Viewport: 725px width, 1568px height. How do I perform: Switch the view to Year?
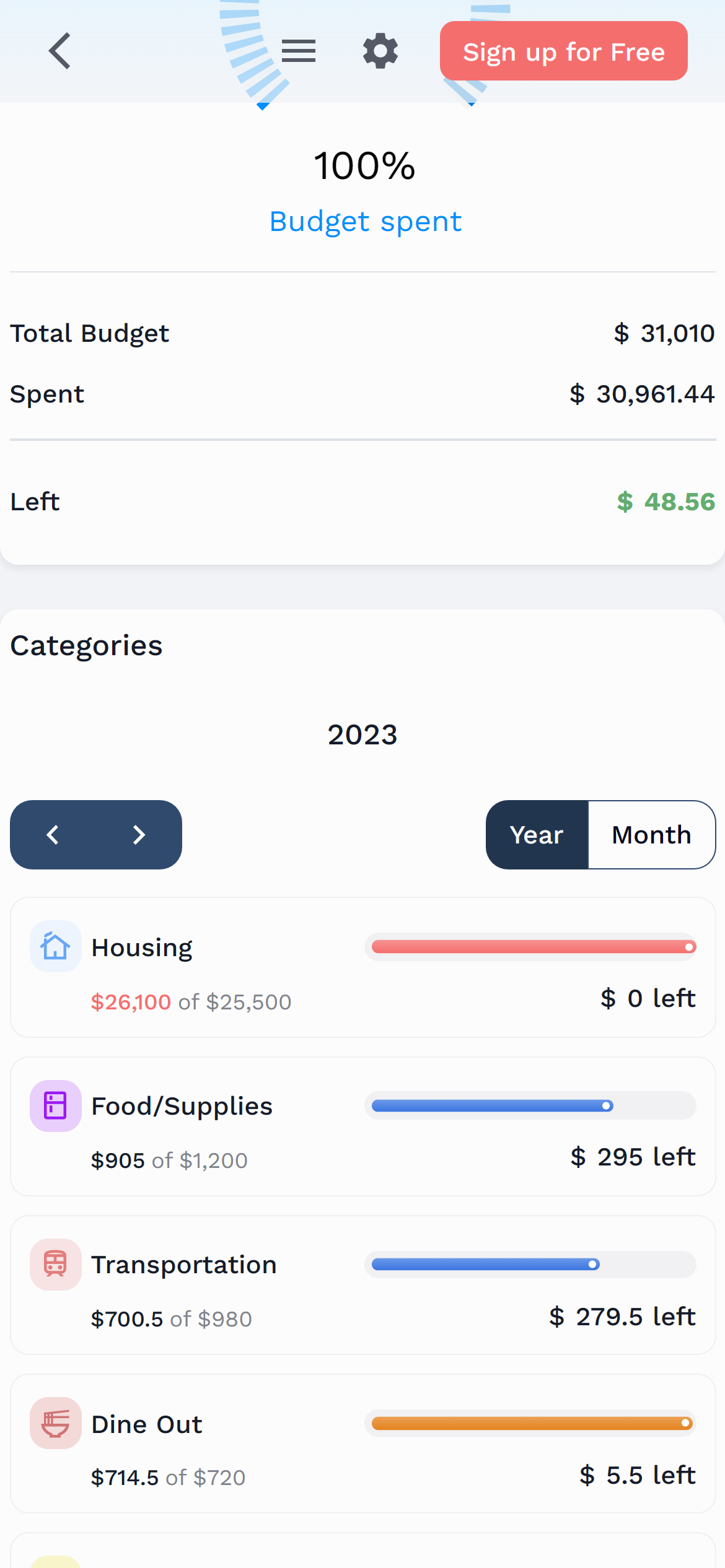point(537,835)
